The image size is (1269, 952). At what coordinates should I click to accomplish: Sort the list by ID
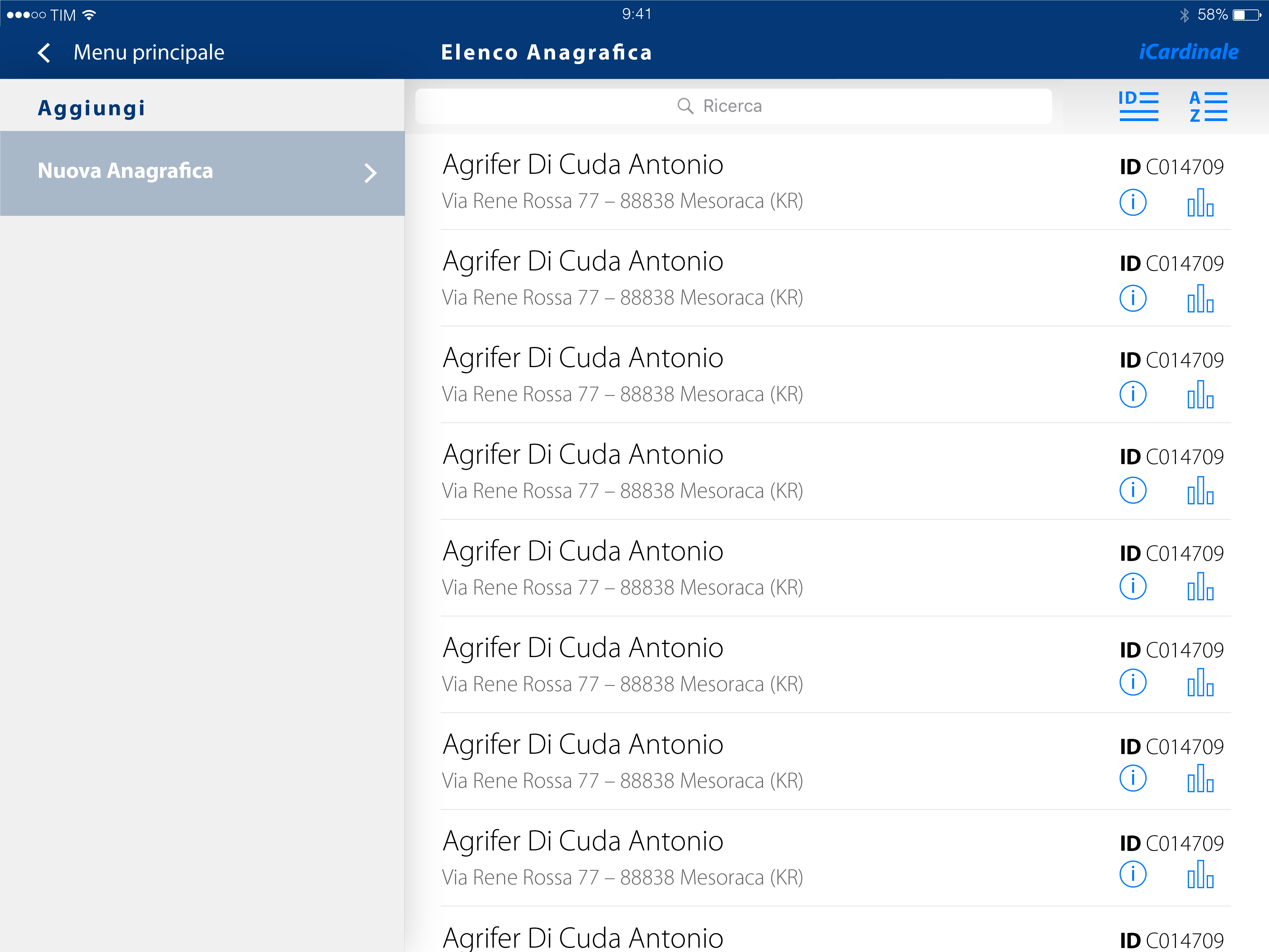(x=1138, y=106)
